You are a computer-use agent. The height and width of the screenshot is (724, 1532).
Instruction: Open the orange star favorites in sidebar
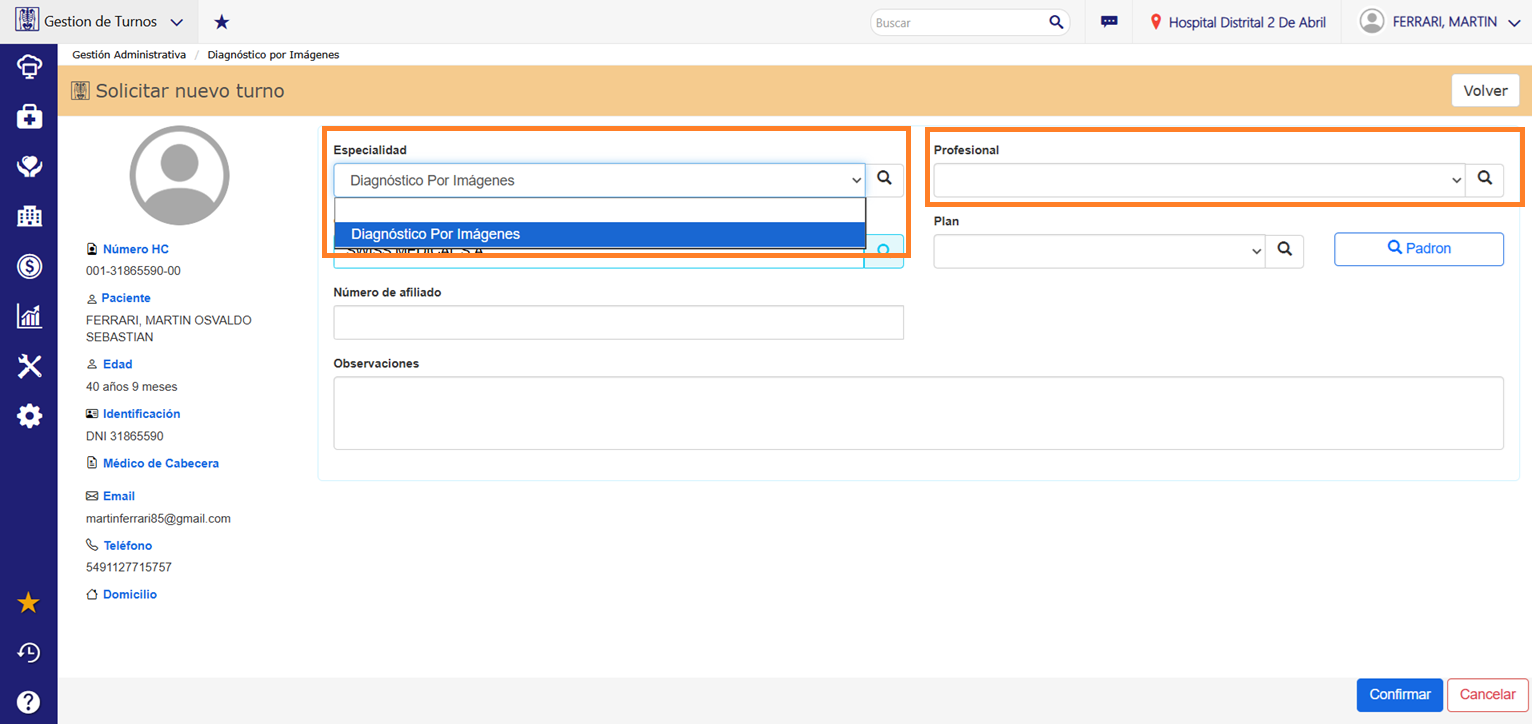coord(29,603)
